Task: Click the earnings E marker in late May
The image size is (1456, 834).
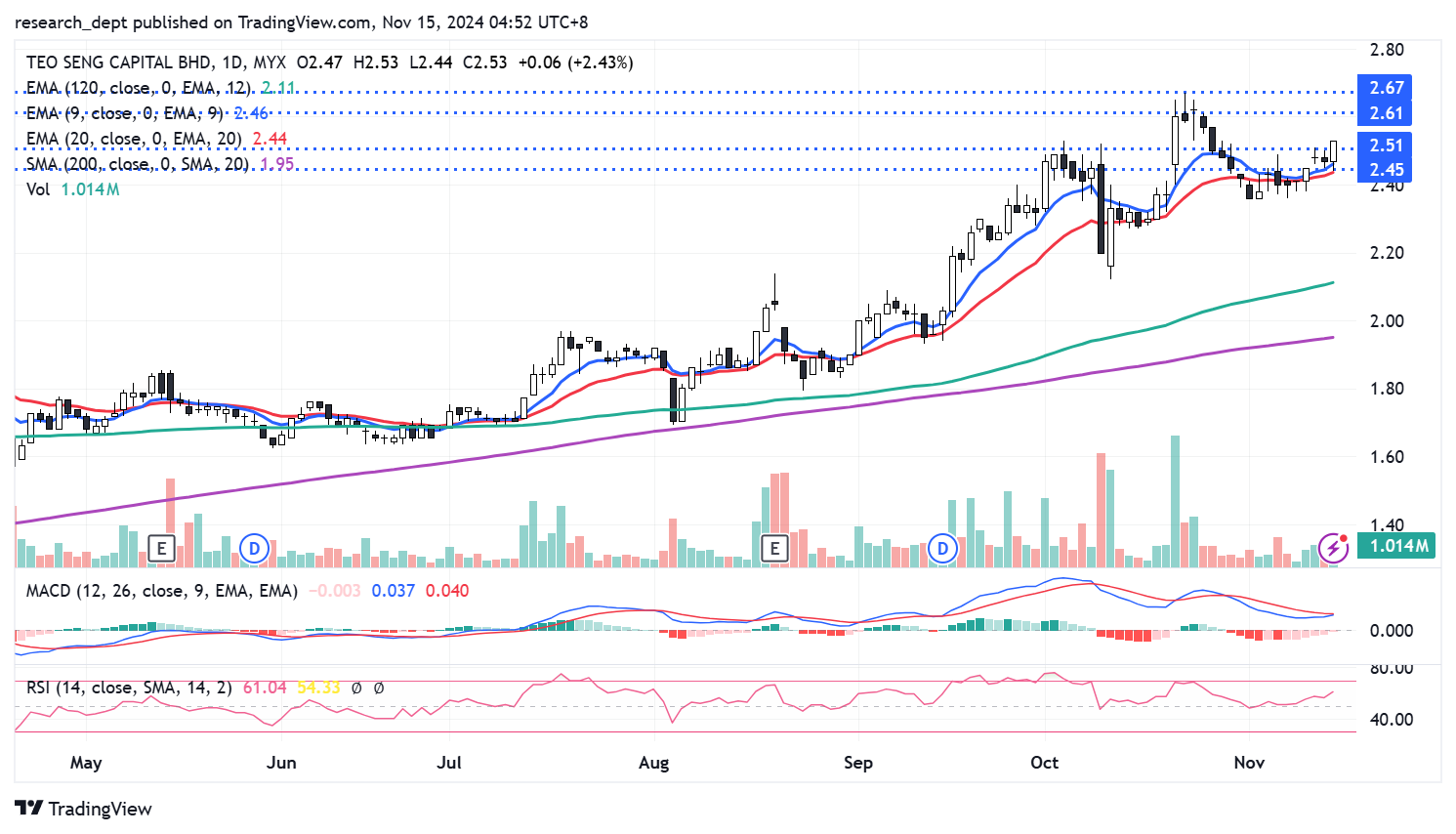Action: (162, 549)
